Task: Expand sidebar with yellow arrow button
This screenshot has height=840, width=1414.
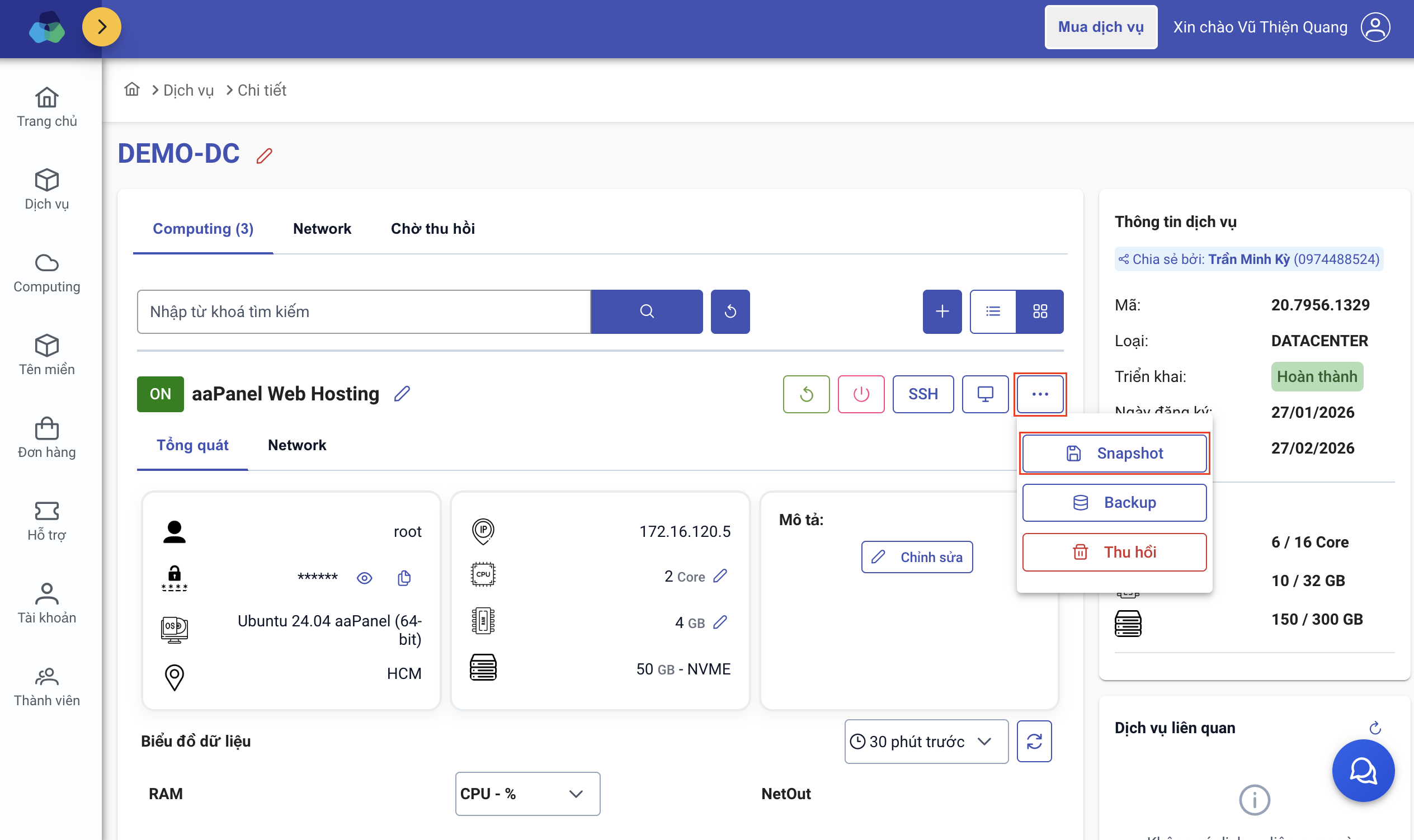Action: (101, 27)
